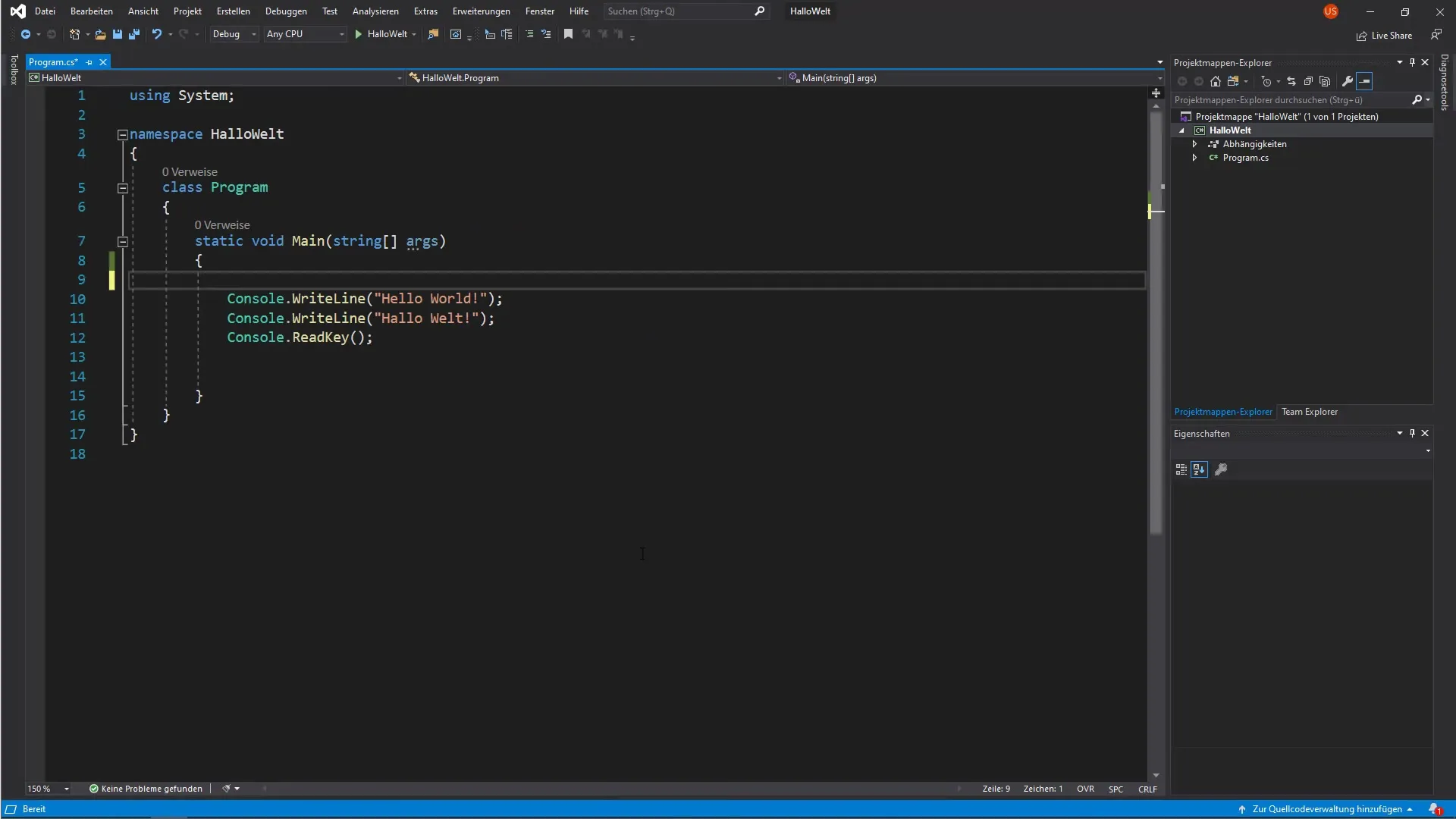The image size is (1456, 819).
Task: Click the Save All disks icon
Action: coord(134,34)
